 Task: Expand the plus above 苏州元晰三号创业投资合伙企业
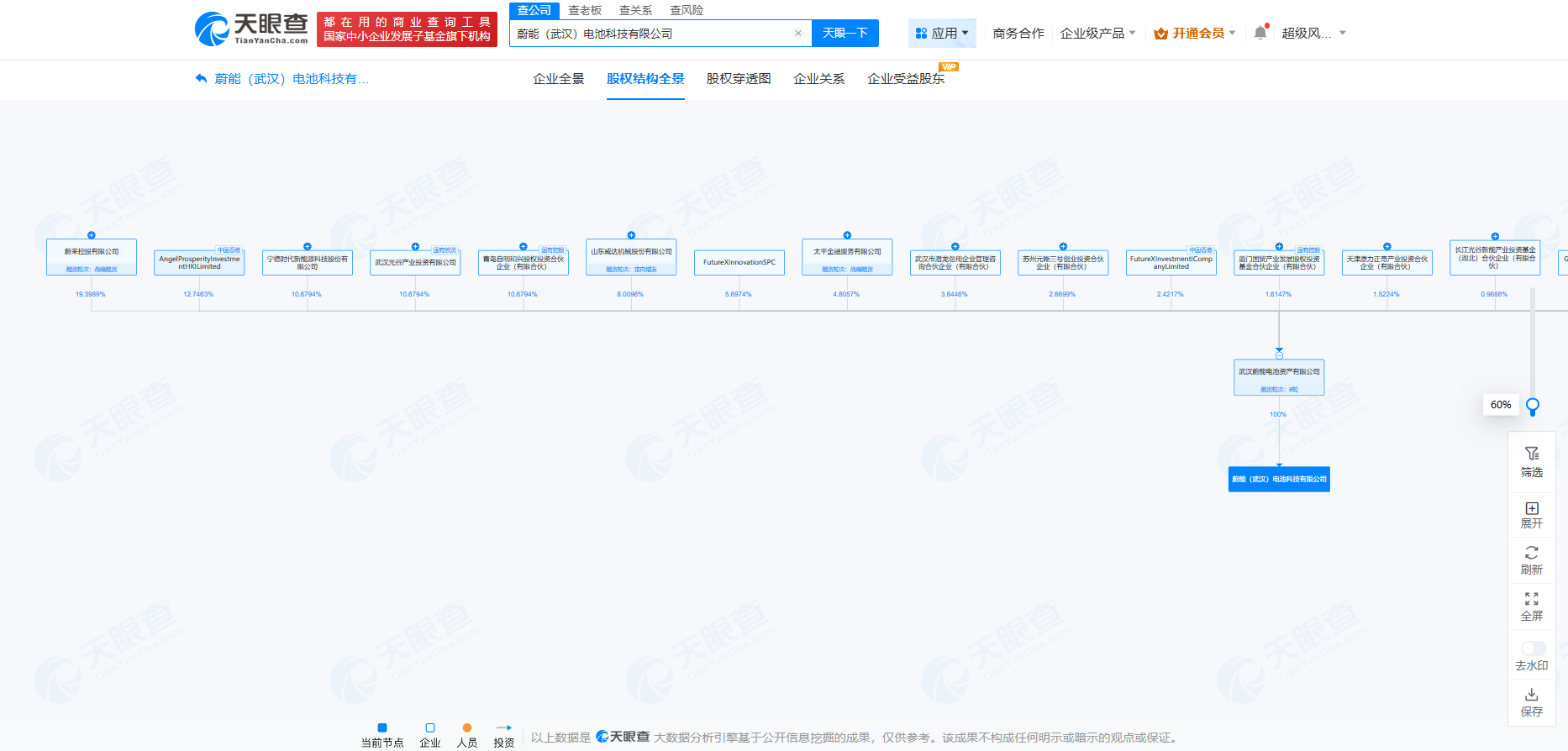[1063, 247]
